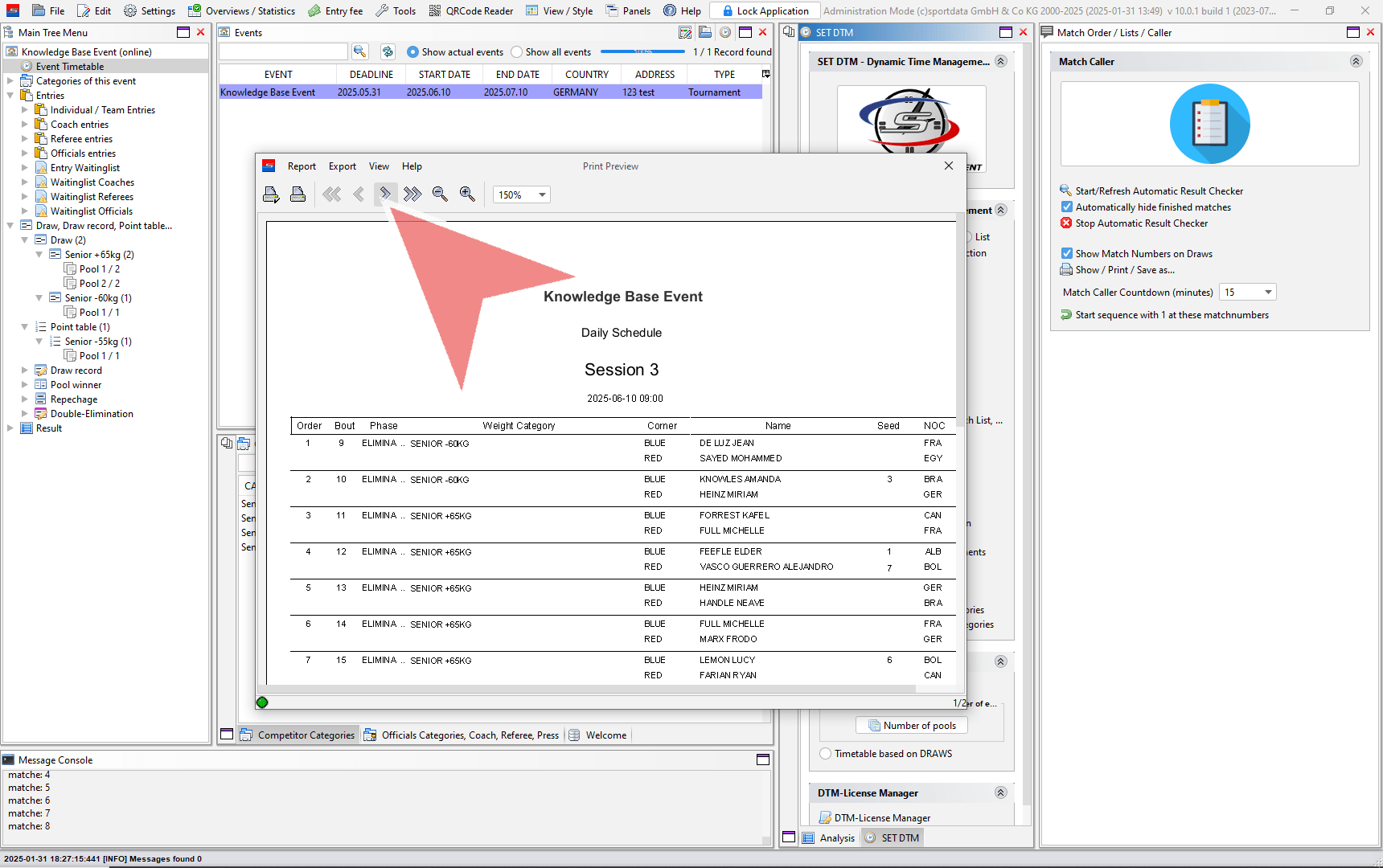This screenshot has width=1383, height=868.
Task: Toggle Show Match Numbers on Draws
Action: pos(1067,254)
